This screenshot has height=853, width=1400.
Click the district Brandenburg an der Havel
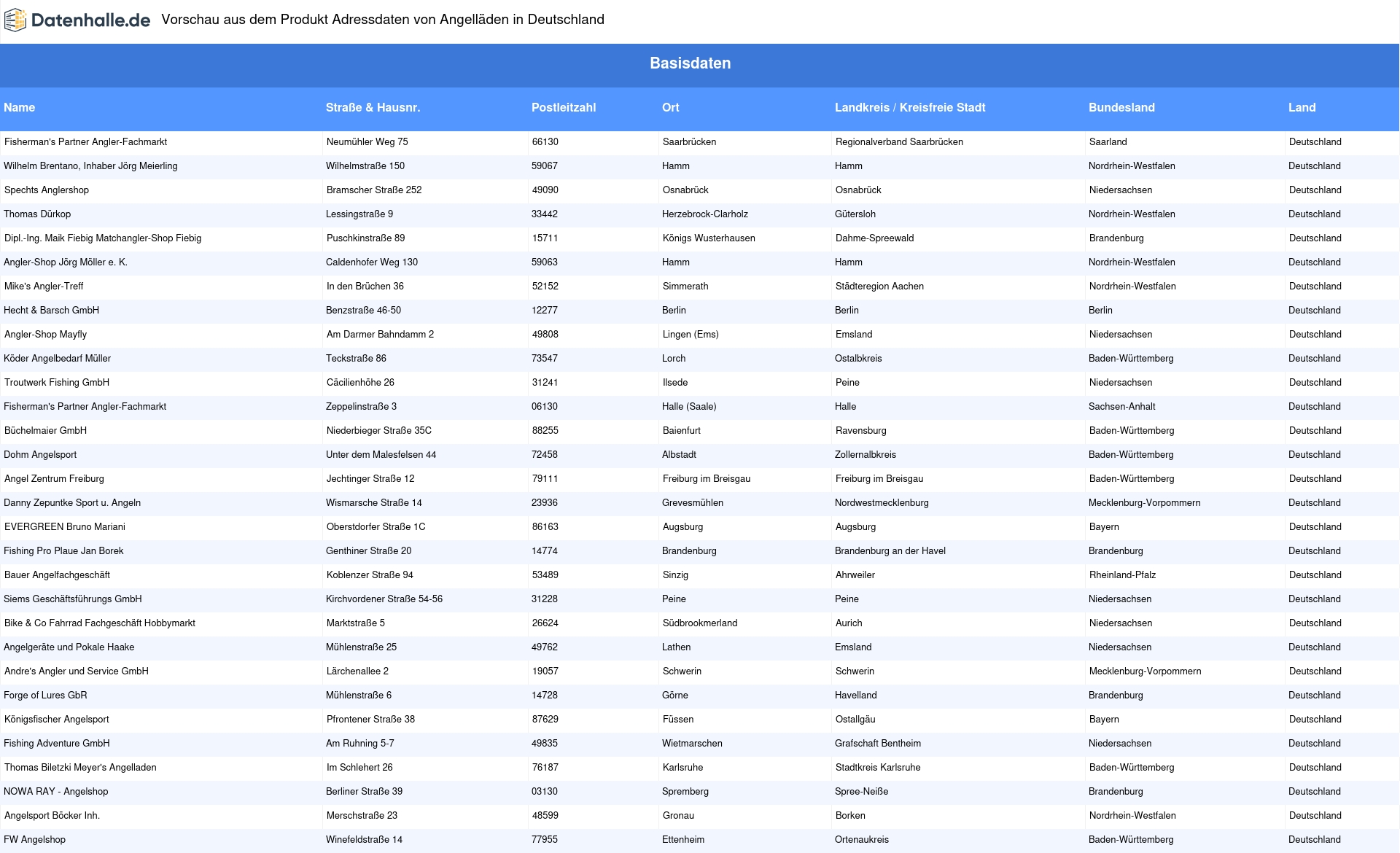(x=890, y=551)
